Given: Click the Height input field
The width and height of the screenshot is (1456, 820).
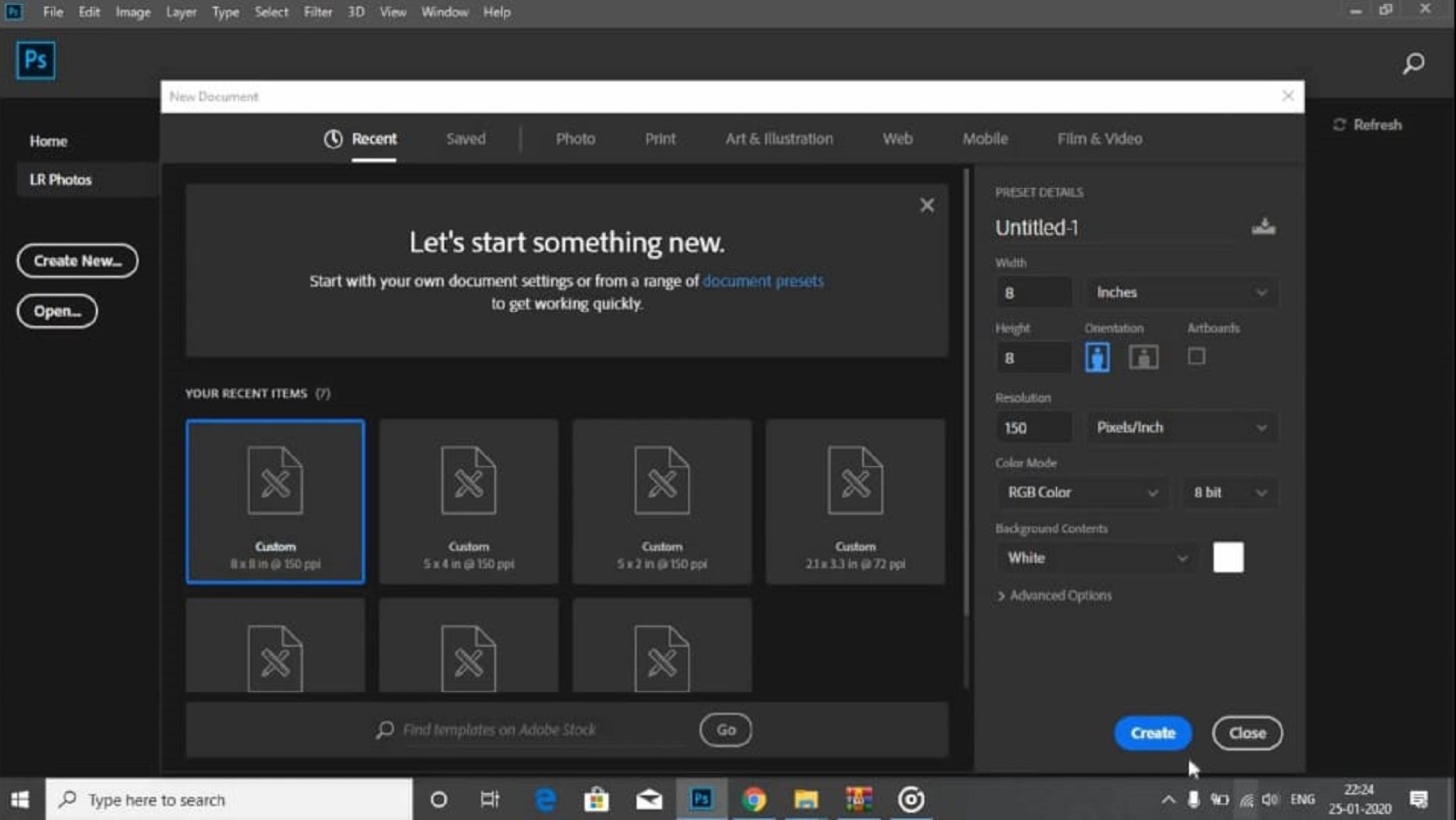Looking at the screenshot, I should pyautogui.click(x=1034, y=358).
